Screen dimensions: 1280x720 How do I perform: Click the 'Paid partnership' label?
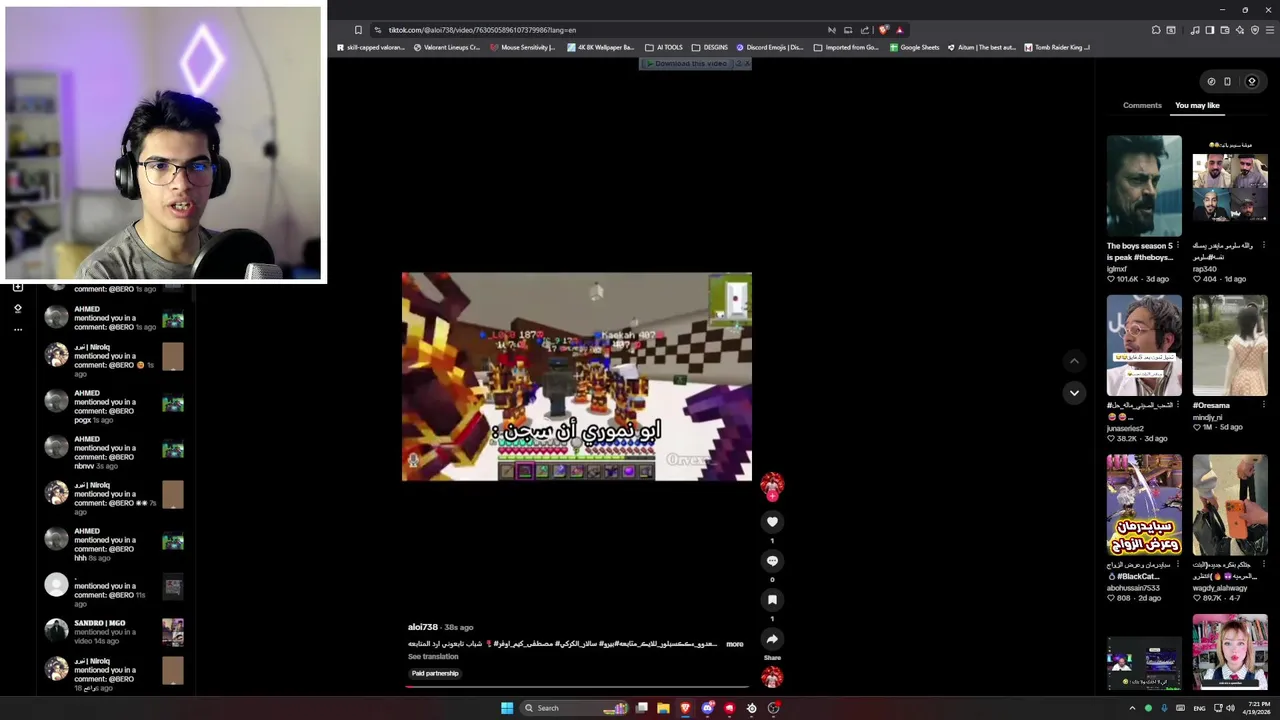coord(435,674)
